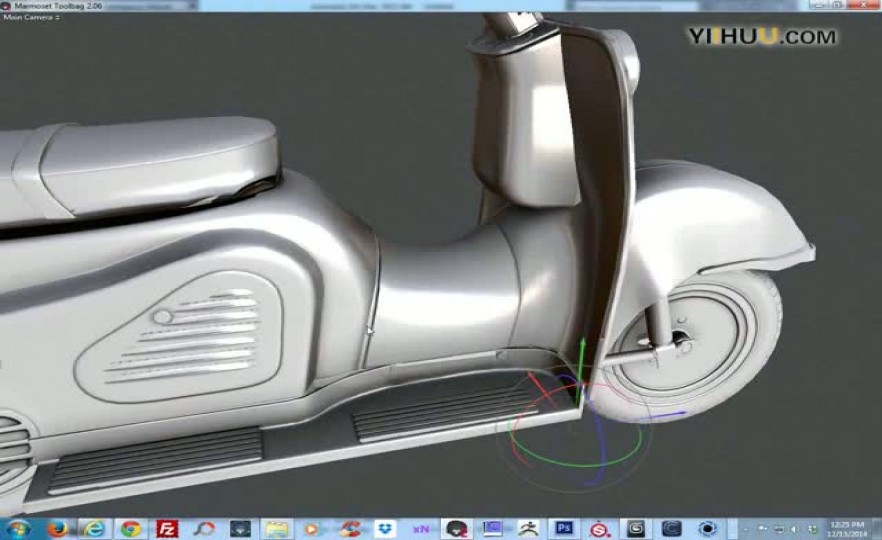Click the taskbar clock showing 12:25 PM
This screenshot has height=540, width=882.
[x=847, y=529]
